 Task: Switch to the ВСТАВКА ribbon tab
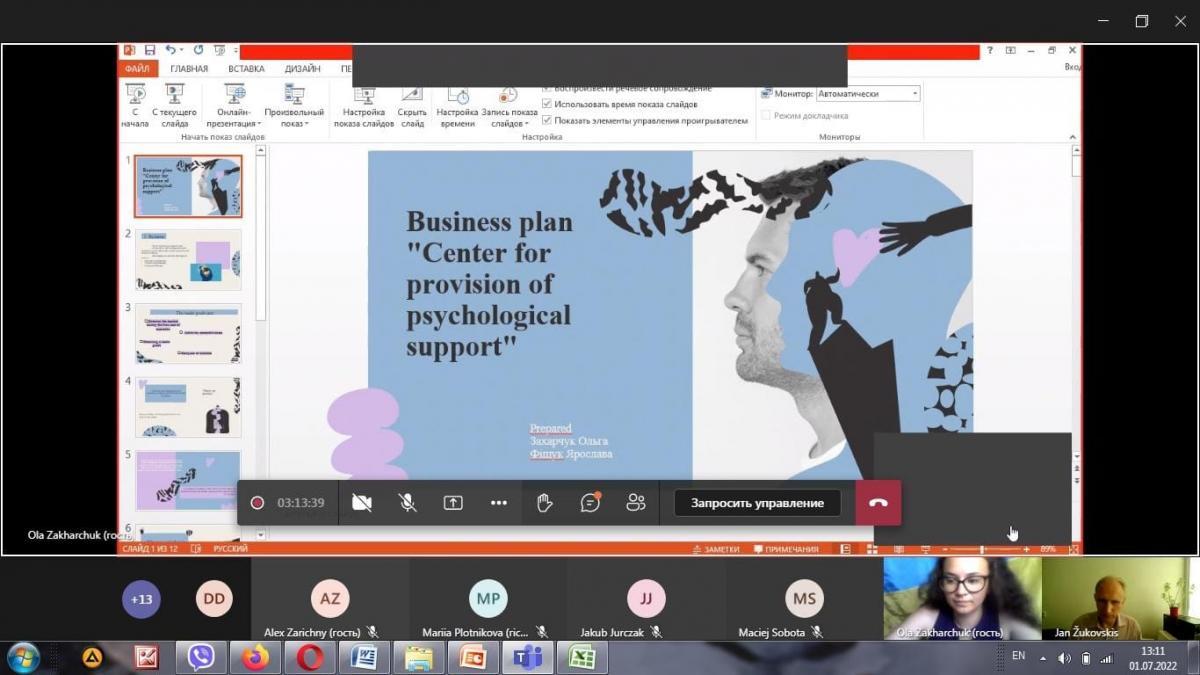246,69
